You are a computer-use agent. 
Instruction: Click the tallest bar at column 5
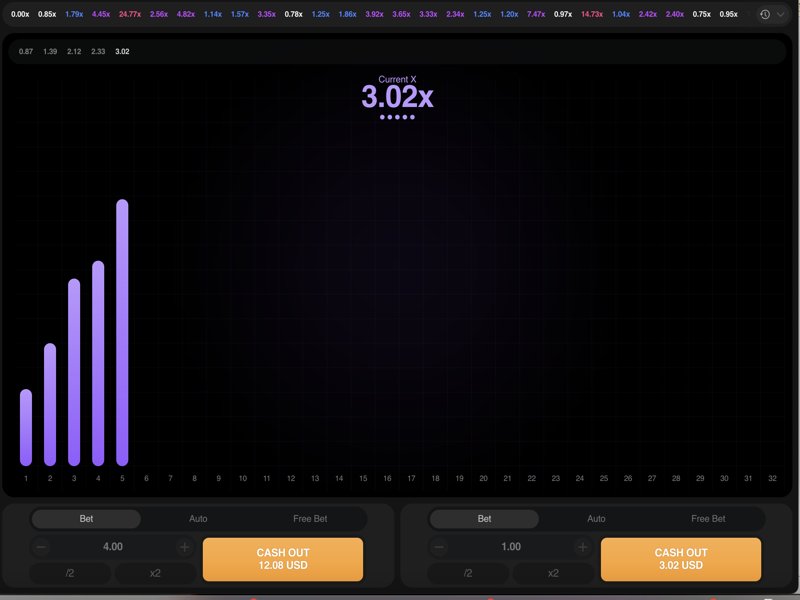(122, 333)
